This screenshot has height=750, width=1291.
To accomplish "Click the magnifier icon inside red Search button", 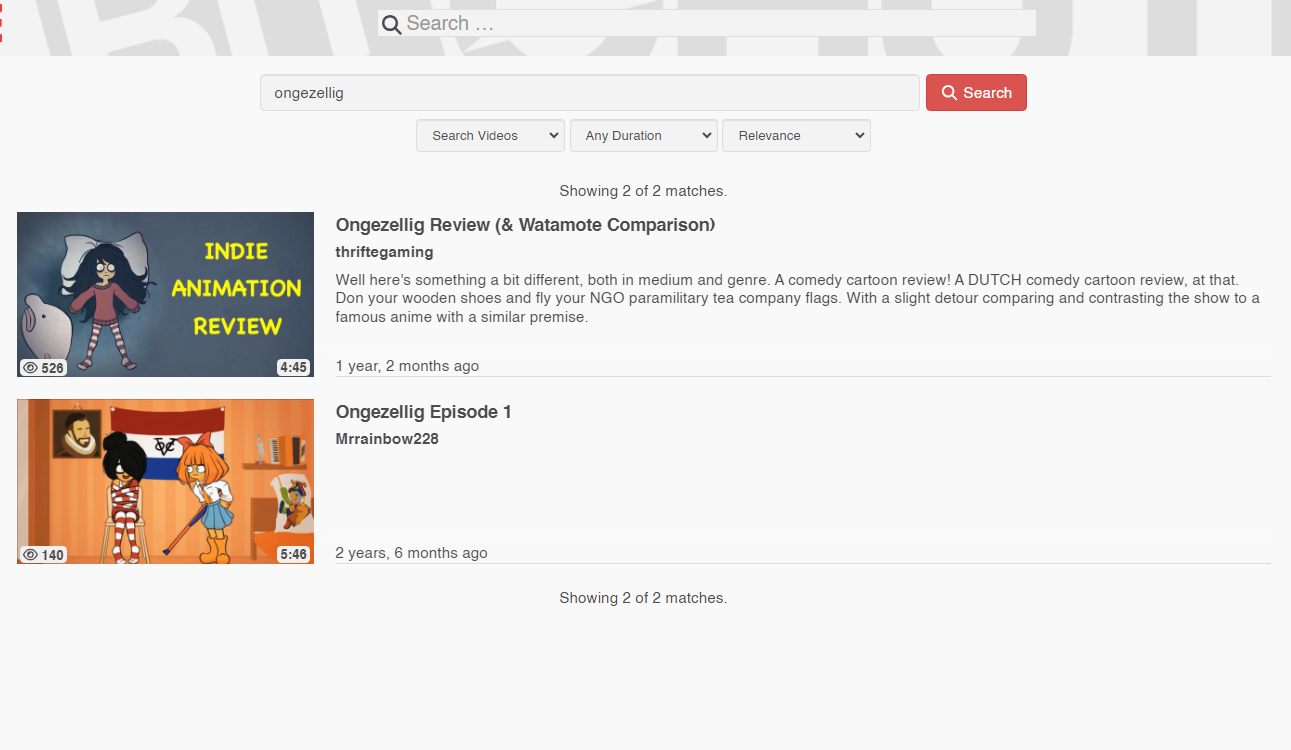I will pyautogui.click(x=949, y=93).
